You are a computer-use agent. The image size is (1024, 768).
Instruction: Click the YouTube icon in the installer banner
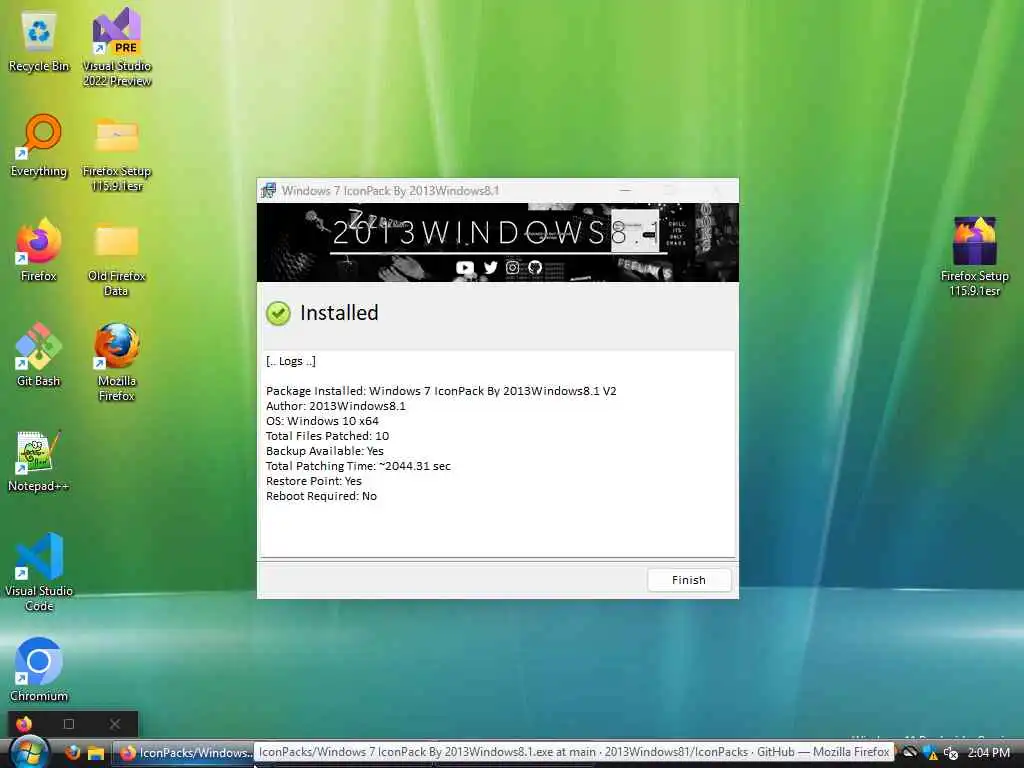465,267
